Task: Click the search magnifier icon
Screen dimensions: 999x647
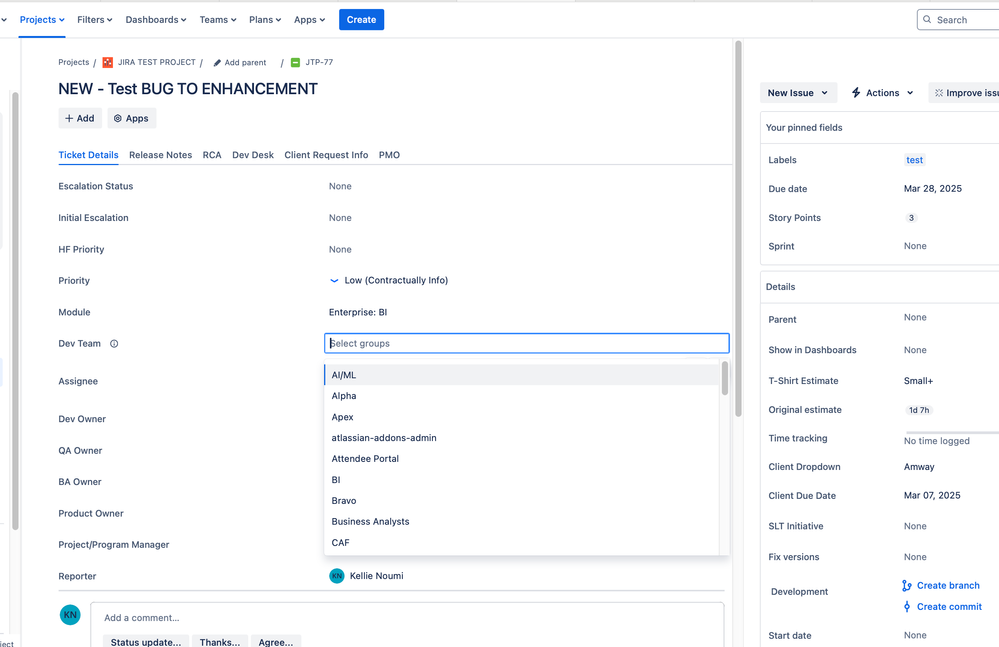Action: [x=927, y=20]
